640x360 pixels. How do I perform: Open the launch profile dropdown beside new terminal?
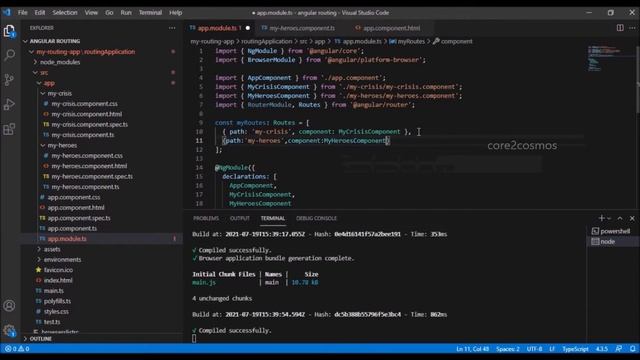pyautogui.click(x=609, y=219)
